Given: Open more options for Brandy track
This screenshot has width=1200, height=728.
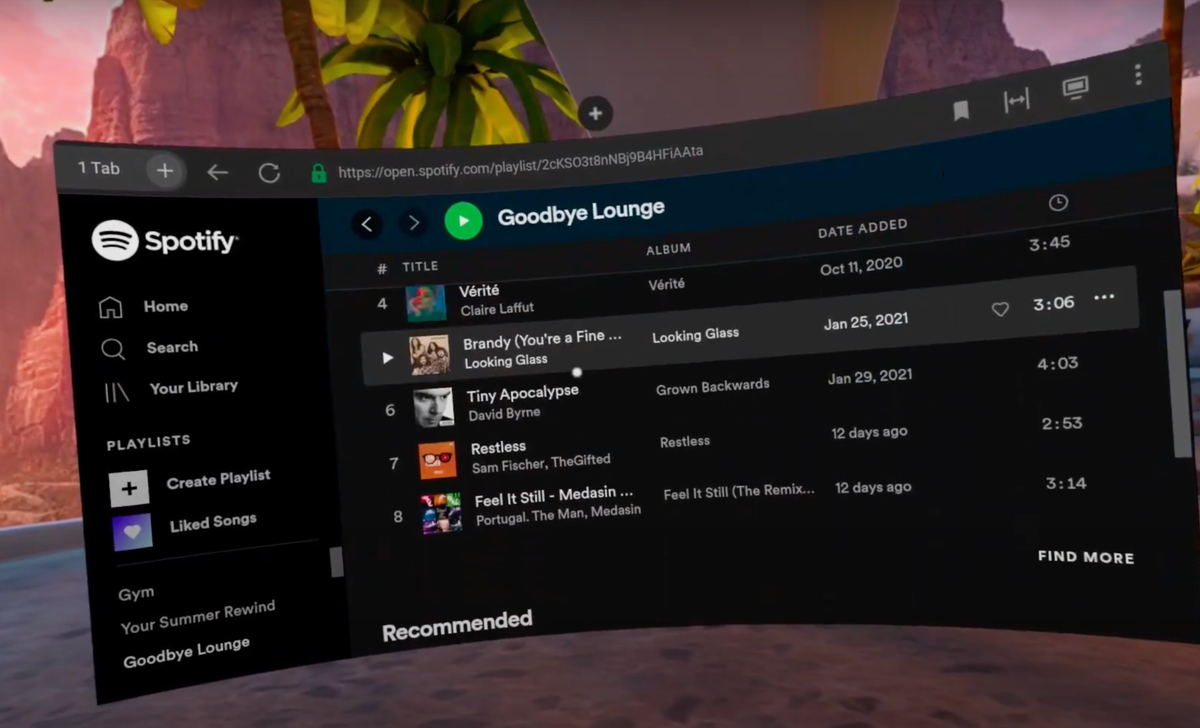Looking at the screenshot, I should 1104,297.
